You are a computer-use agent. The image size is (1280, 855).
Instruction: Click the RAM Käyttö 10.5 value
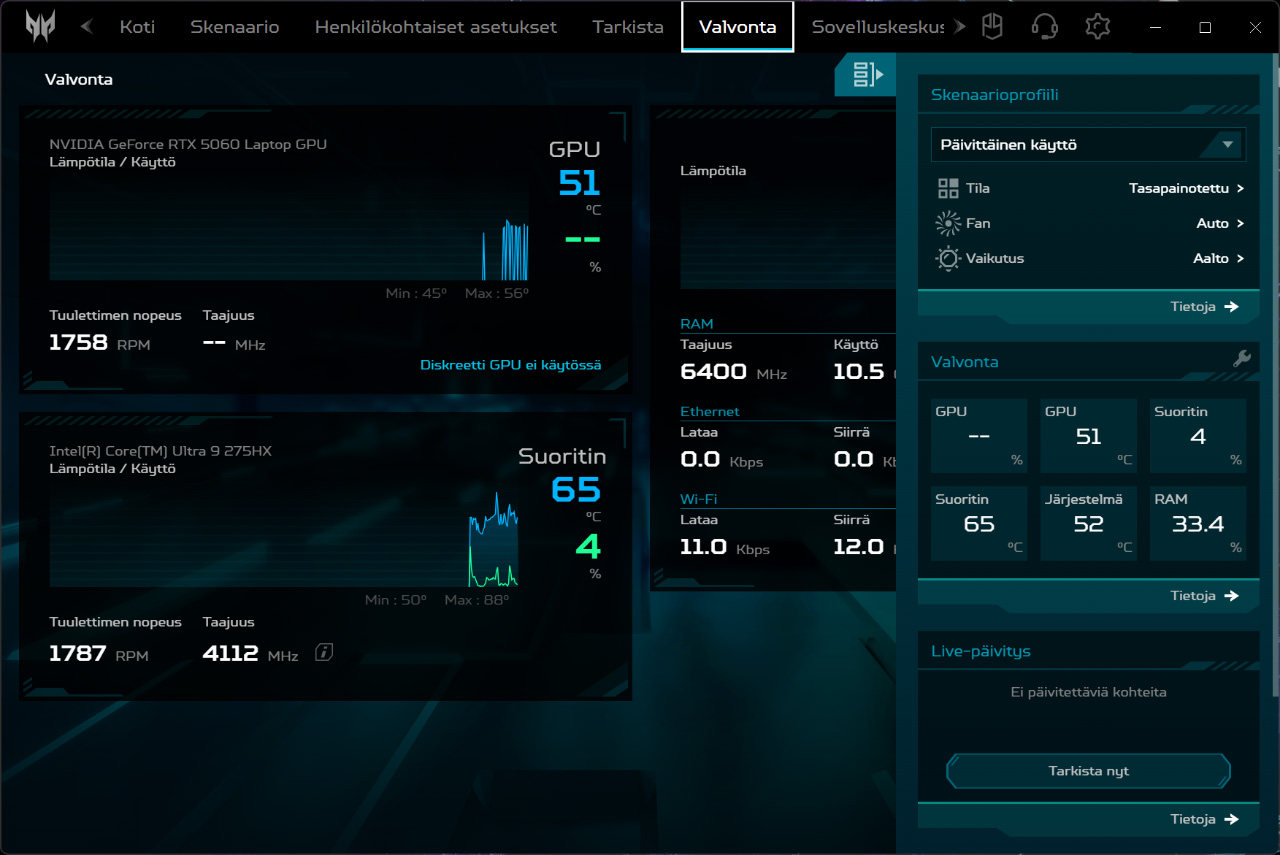point(859,372)
